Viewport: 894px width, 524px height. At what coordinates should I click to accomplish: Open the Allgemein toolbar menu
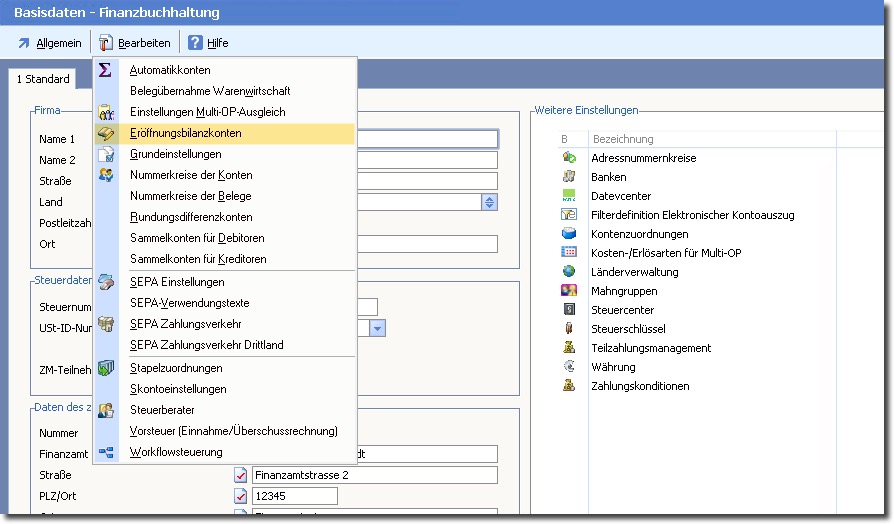coord(50,43)
